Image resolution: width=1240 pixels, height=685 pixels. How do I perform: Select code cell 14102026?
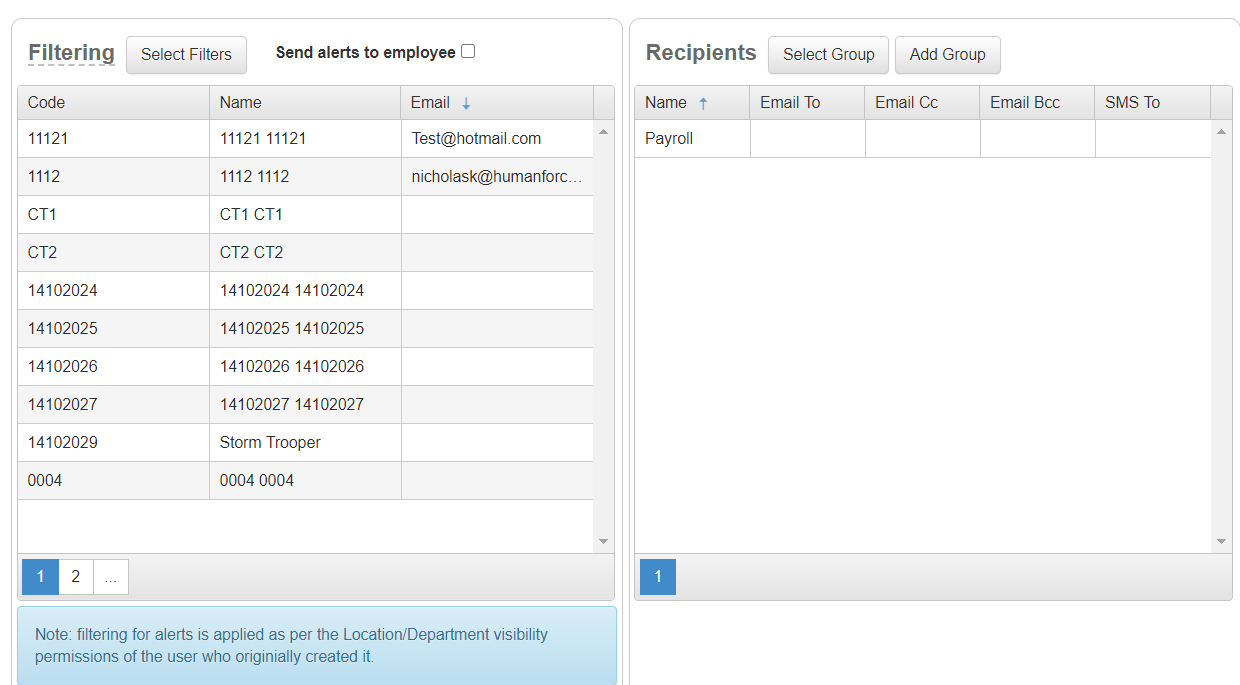click(x=113, y=367)
